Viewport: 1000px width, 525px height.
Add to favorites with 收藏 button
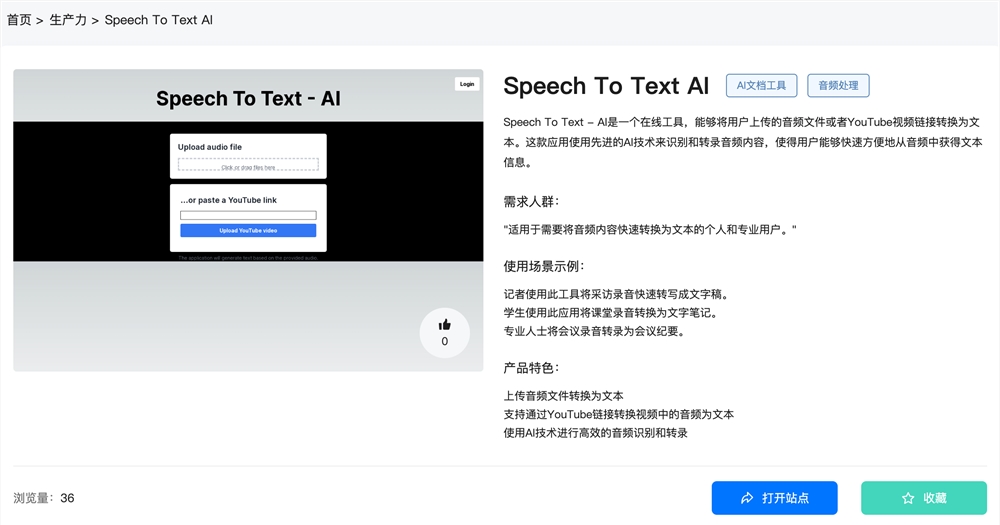point(923,498)
